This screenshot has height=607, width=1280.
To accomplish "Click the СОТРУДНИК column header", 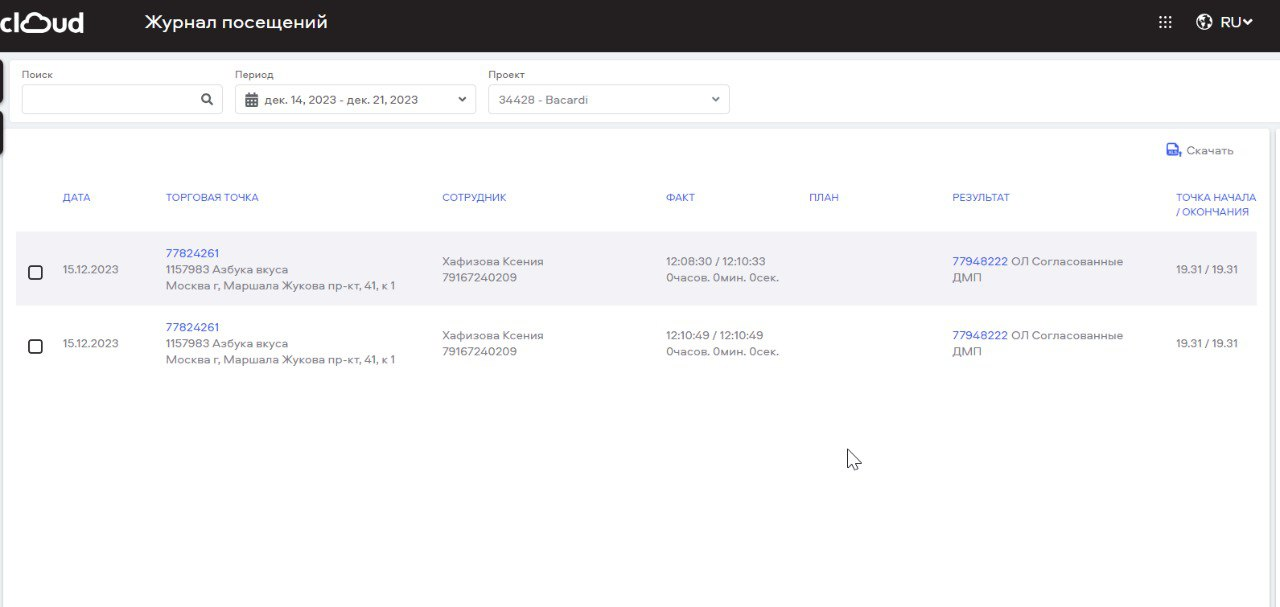I will click(x=474, y=197).
